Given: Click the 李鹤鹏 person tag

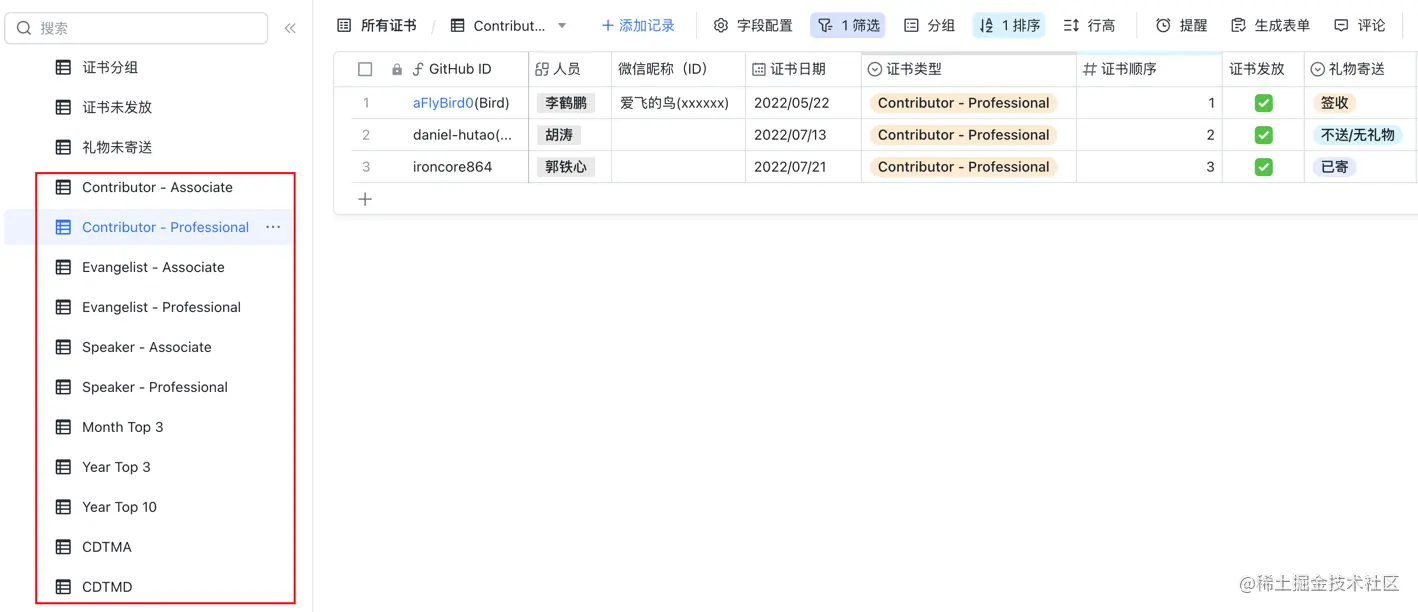Looking at the screenshot, I should pyautogui.click(x=566, y=103).
